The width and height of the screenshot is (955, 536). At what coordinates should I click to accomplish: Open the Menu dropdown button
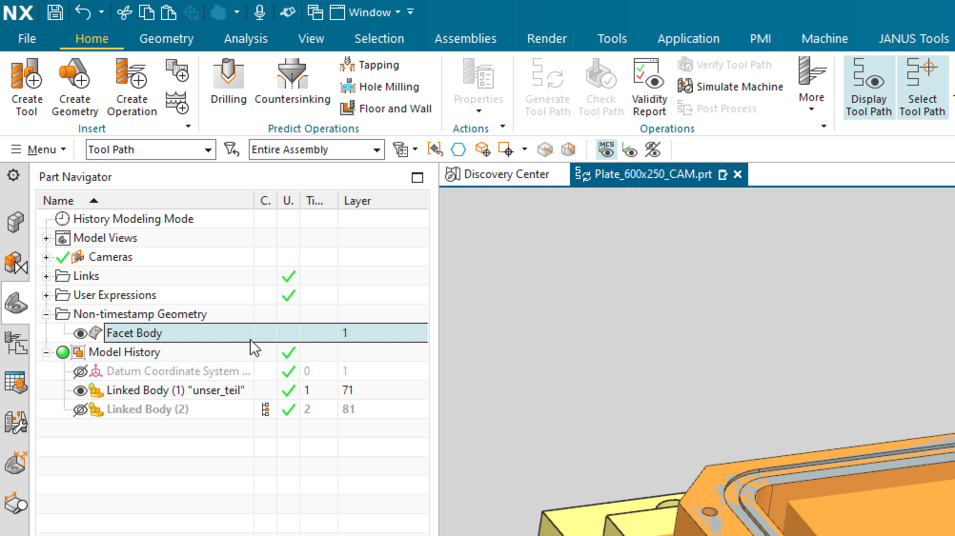39,149
